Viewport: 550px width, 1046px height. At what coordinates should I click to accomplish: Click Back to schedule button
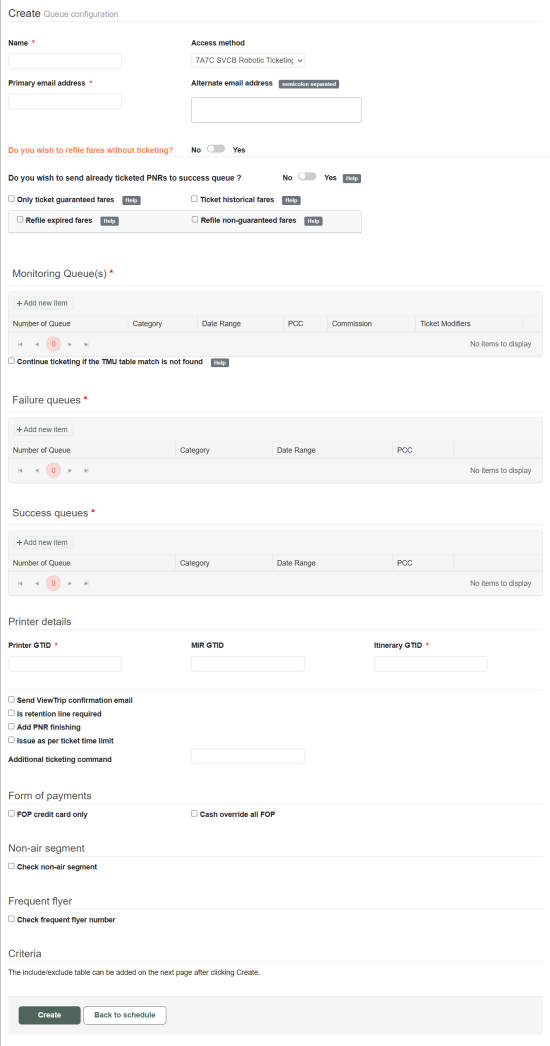tap(125, 1015)
